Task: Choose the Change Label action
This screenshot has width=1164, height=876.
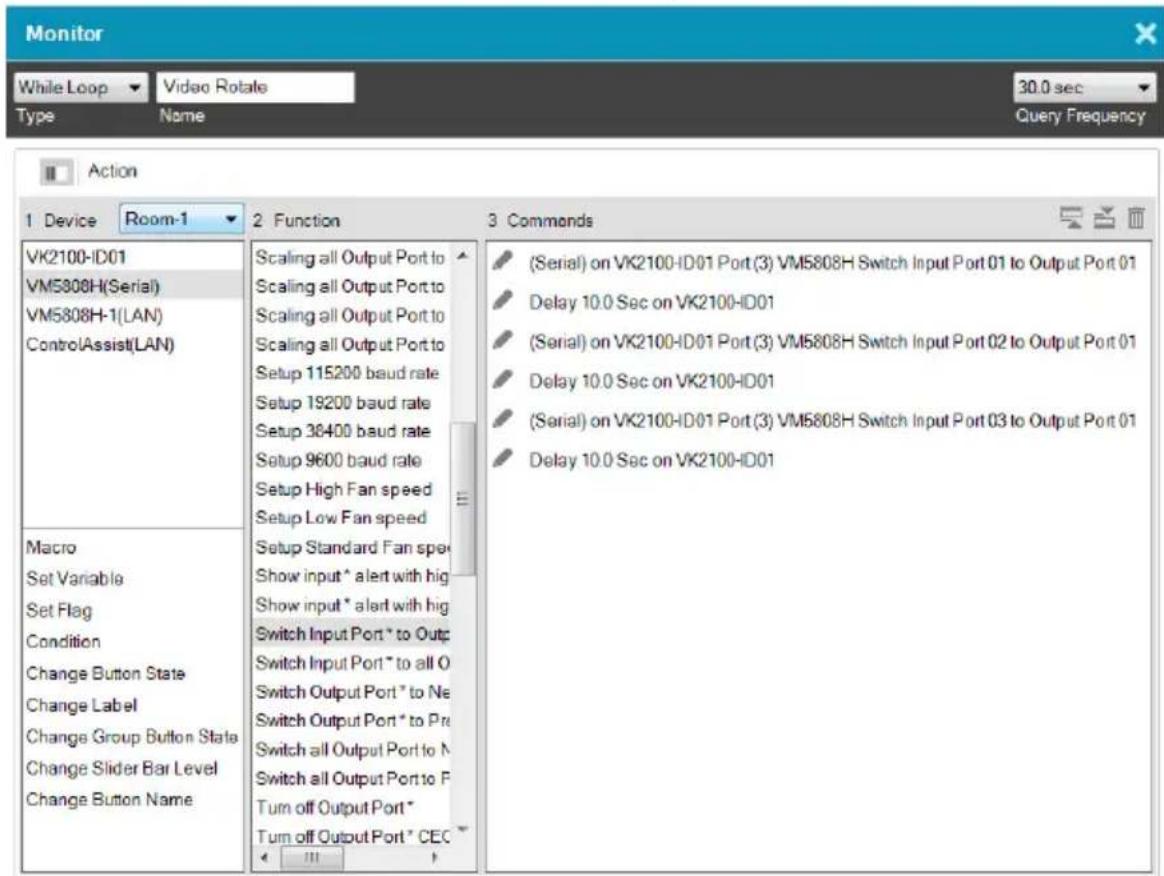Action: [x=82, y=705]
